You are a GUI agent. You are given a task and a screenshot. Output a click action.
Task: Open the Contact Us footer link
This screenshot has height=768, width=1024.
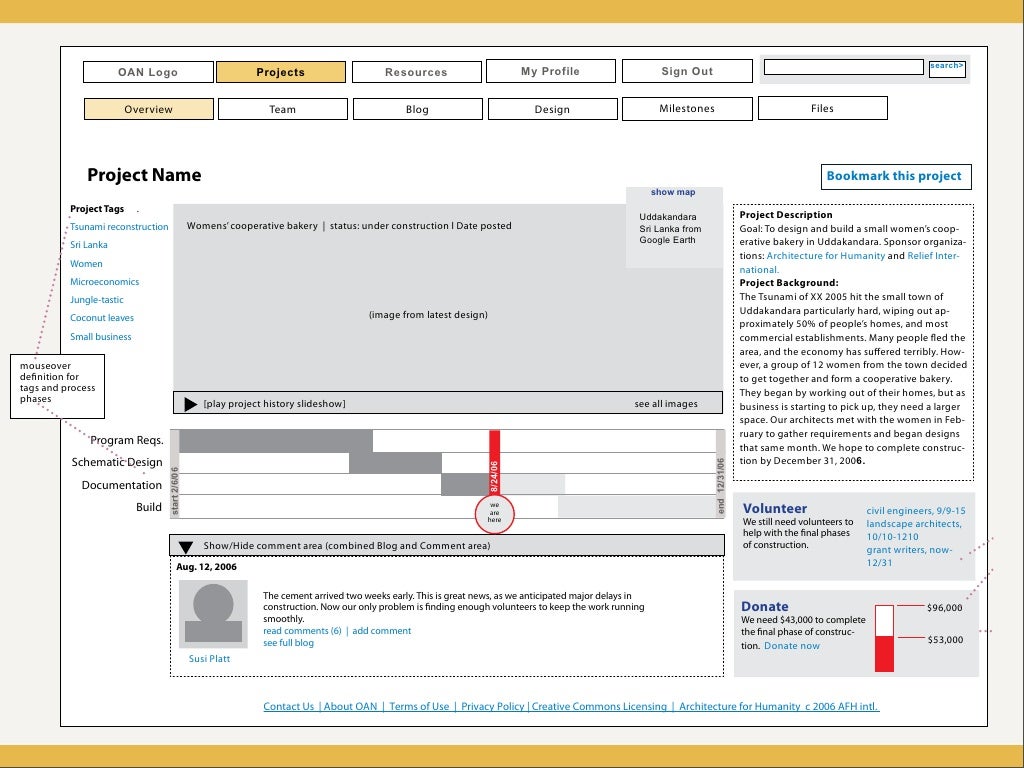click(x=289, y=707)
